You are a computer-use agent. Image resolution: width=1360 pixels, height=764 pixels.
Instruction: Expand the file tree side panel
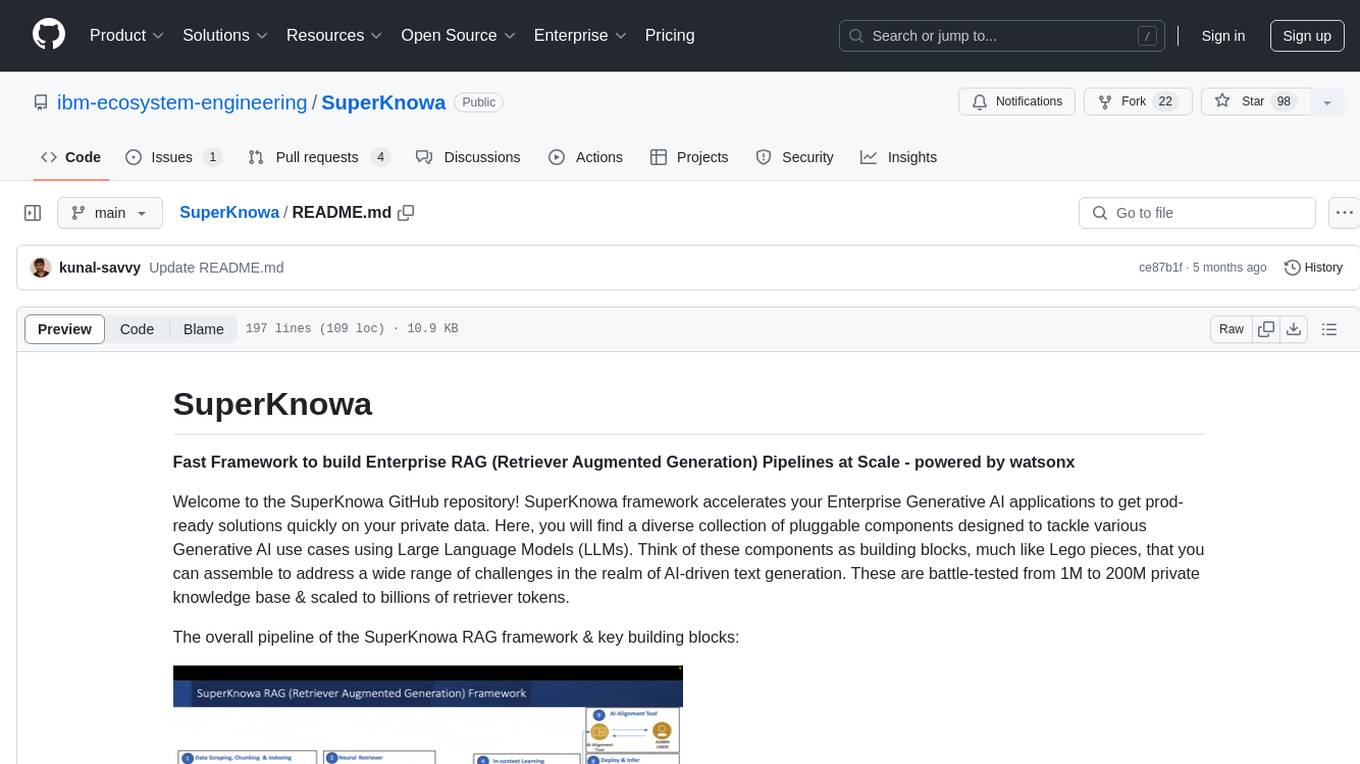(x=33, y=213)
